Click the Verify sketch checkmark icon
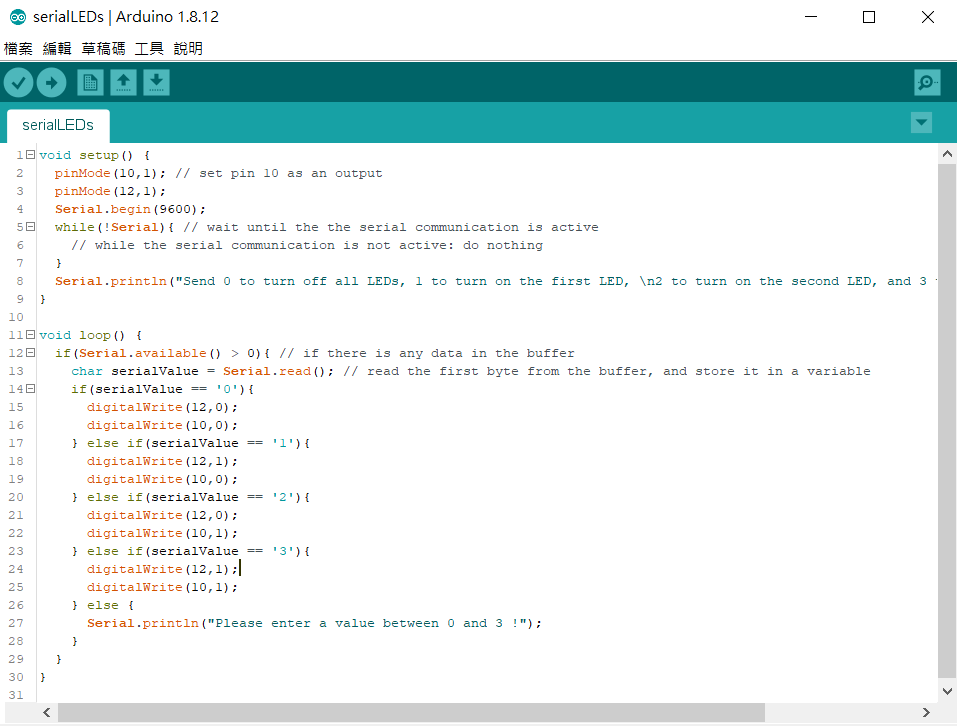 tap(18, 82)
